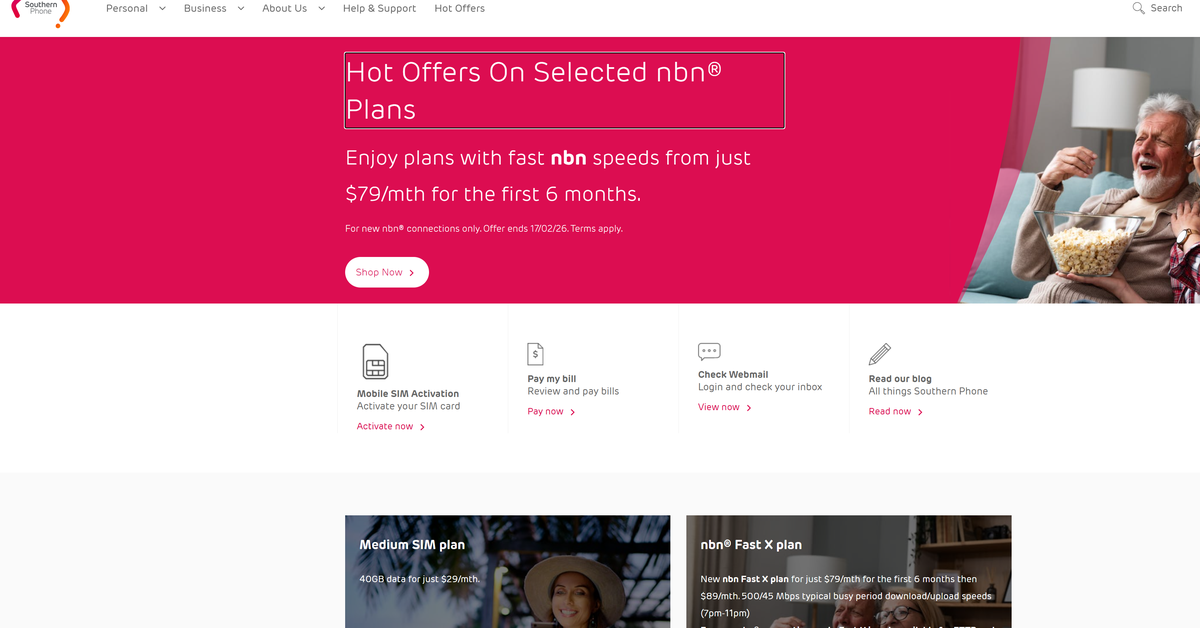Open the Medium SIM plan card
Image resolution: width=1200 pixels, height=628 pixels.
click(507, 571)
